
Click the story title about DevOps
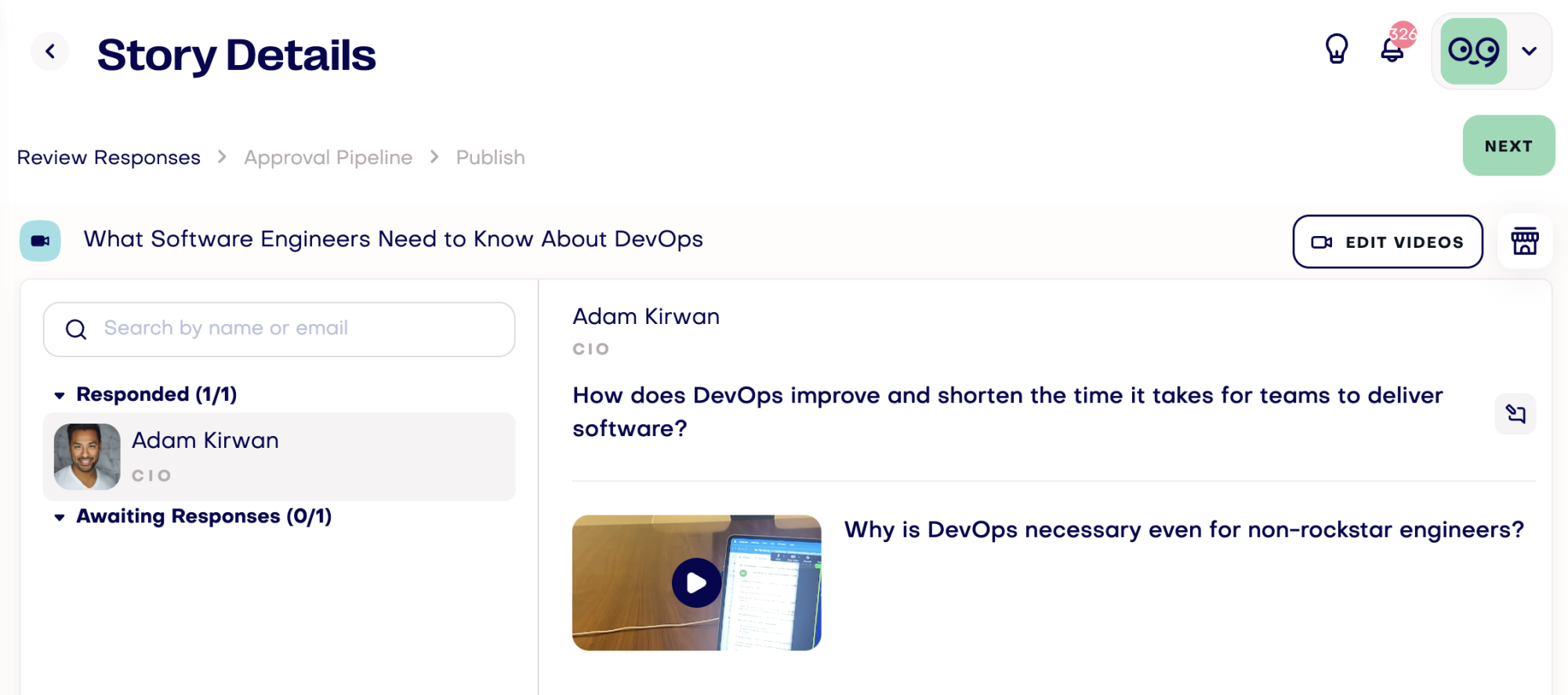394,239
